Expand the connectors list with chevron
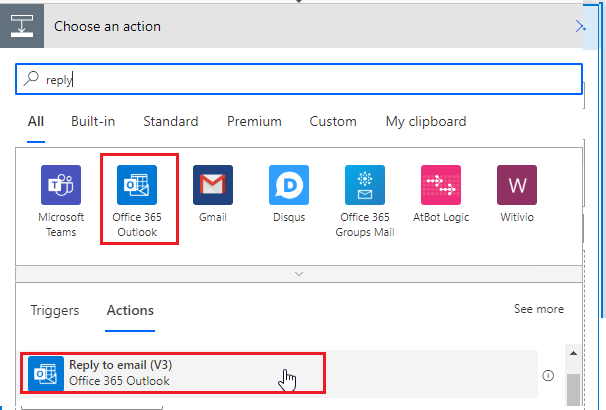Screen dimensions: 606x410 [298, 272]
